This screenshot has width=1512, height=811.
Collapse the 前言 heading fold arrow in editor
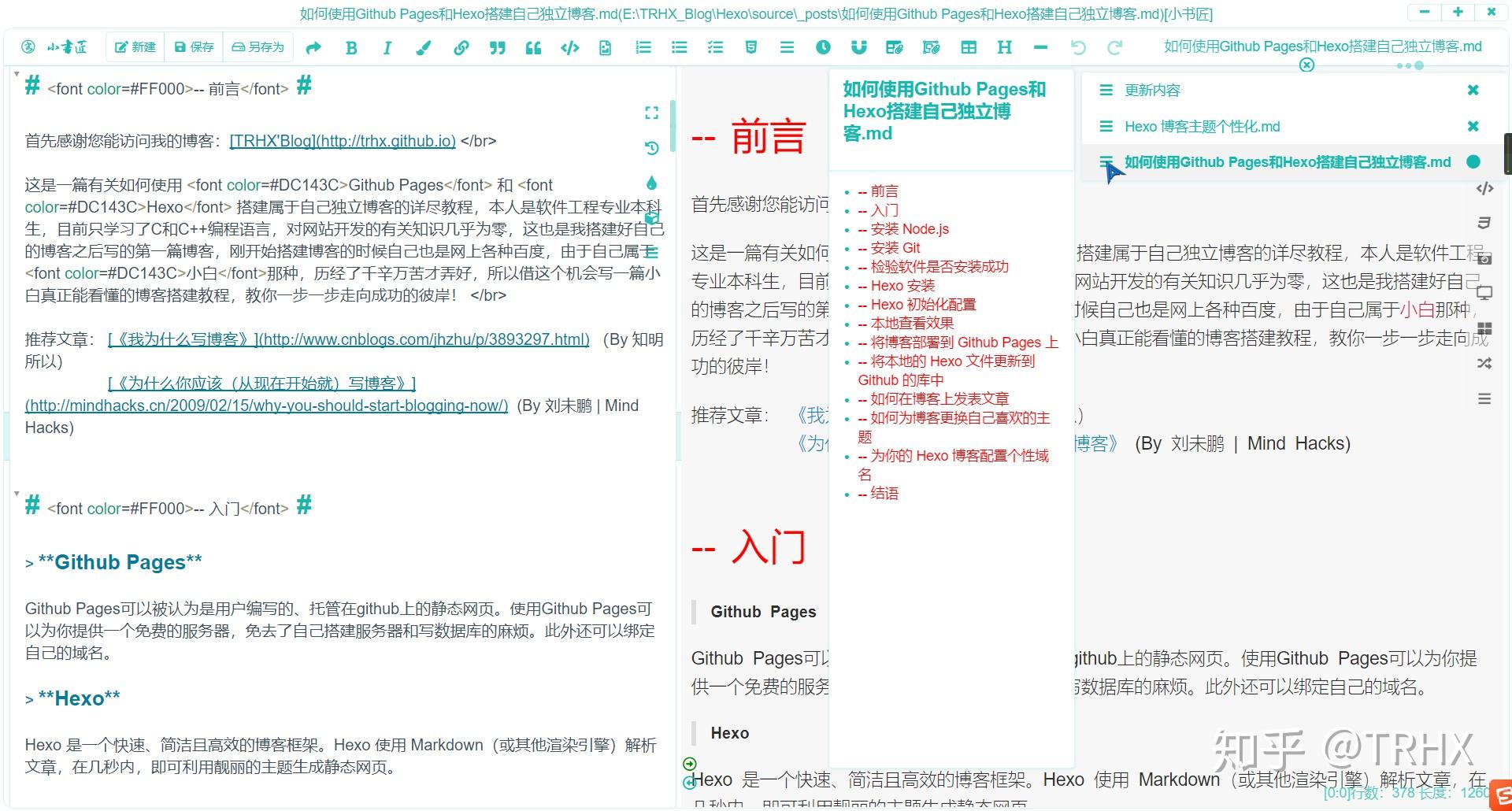[17, 74]
